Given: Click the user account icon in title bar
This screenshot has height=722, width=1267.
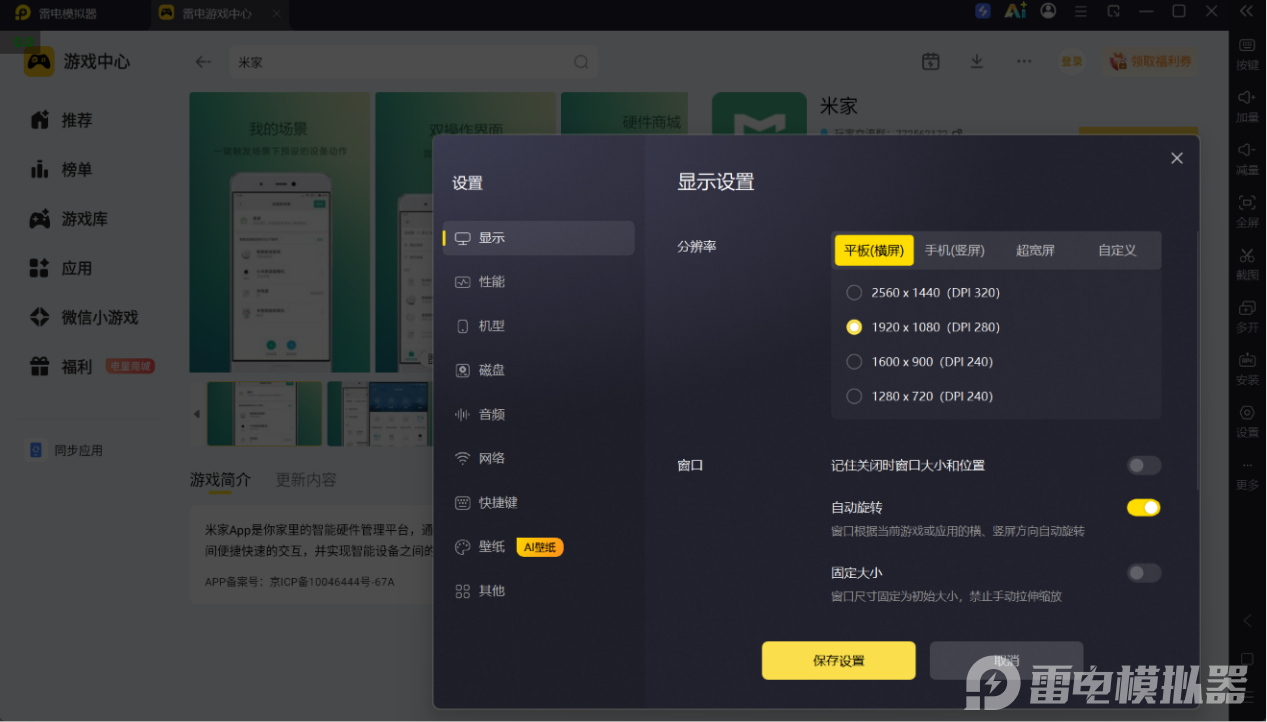Looking at the screenshot, I should [1048, 11].
